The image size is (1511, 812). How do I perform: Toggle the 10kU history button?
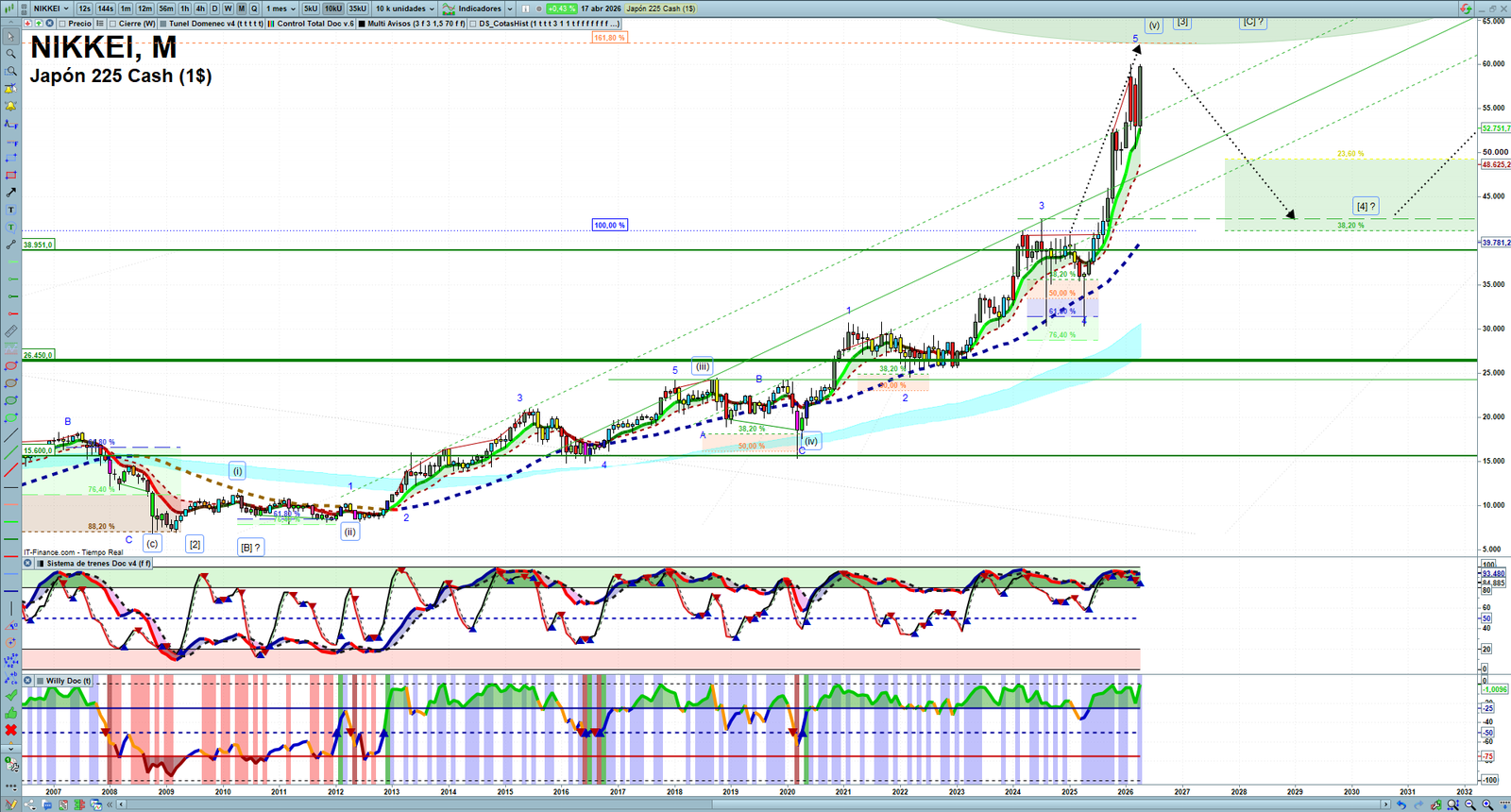333,8
